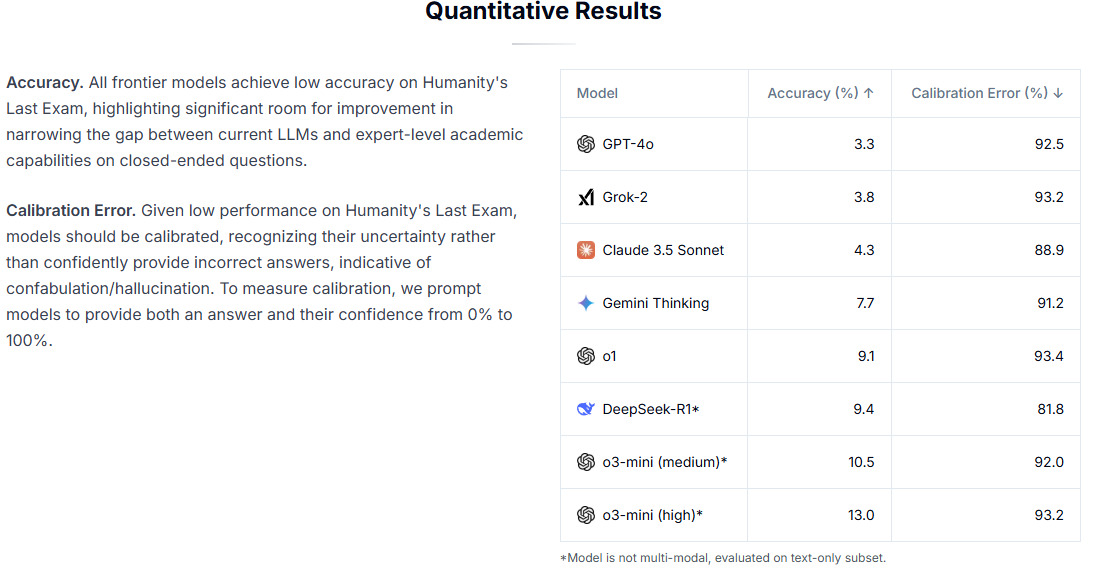
Task: Click the Claude 3.5 Sonnet label
Action: (x=663, y=250)
